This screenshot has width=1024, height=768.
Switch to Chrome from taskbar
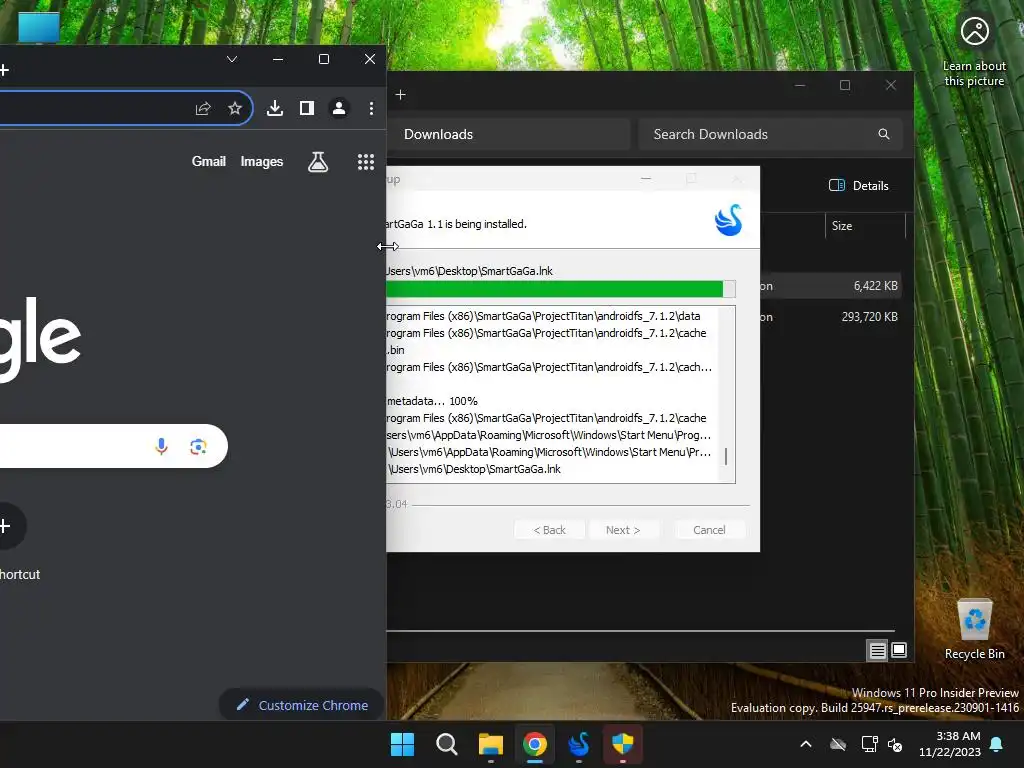[x=535, y=744]
